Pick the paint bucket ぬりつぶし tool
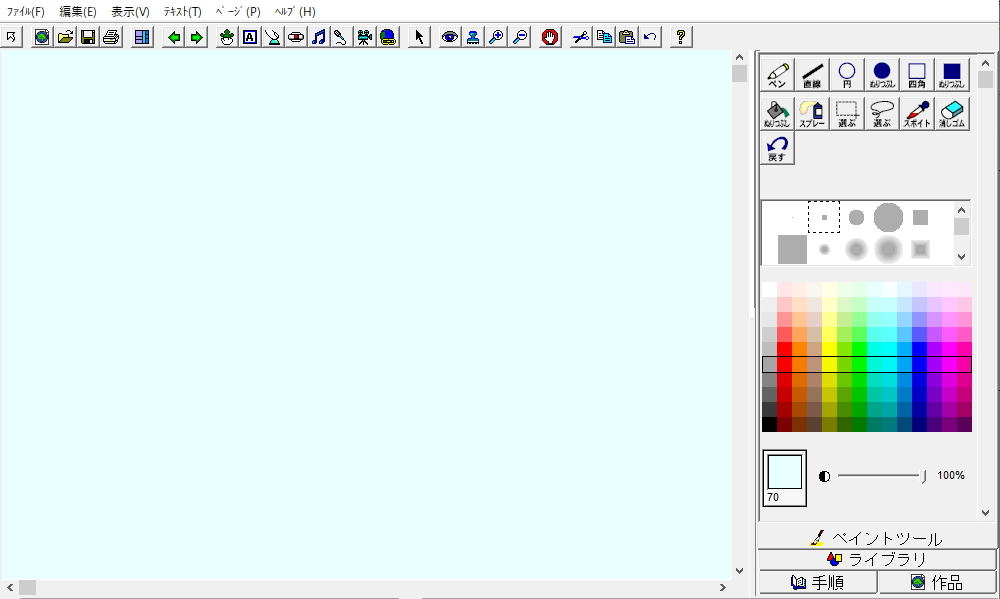 click(777, 114)
